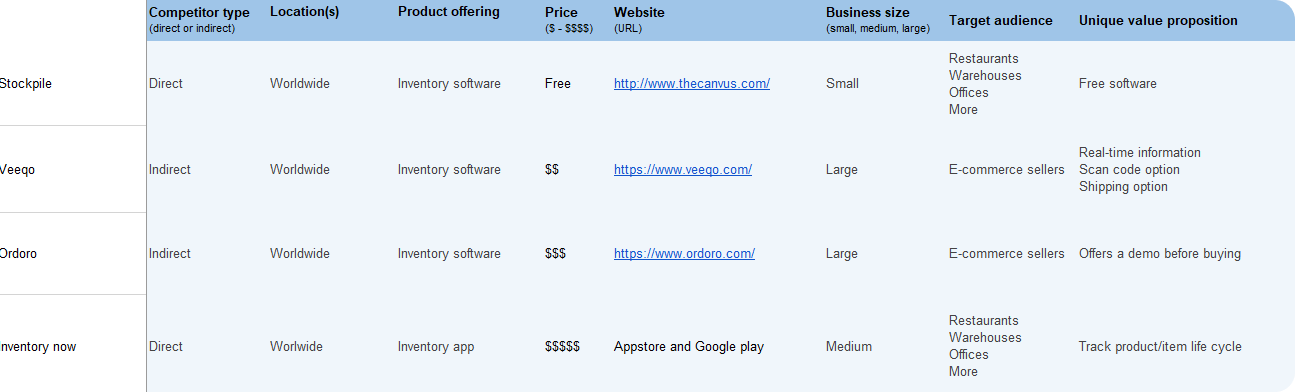Select the 'Offers a demo before buying' cell
1295x392 pixels.
click(1160, 254)
